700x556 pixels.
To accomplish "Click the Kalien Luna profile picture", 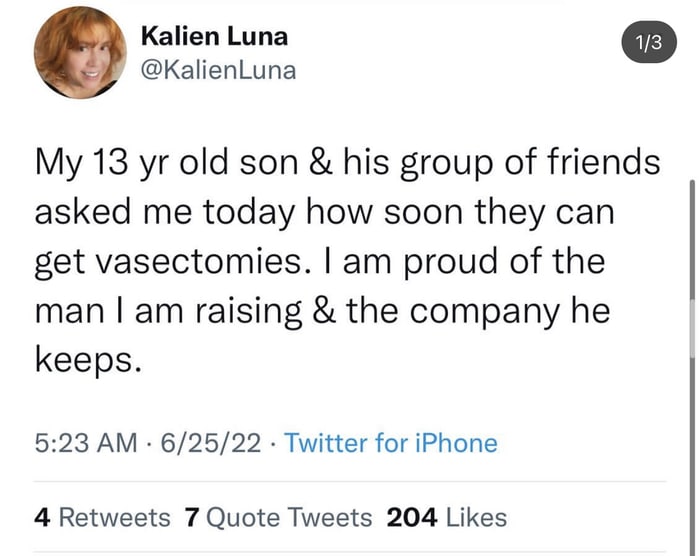I will coord(80,59).
